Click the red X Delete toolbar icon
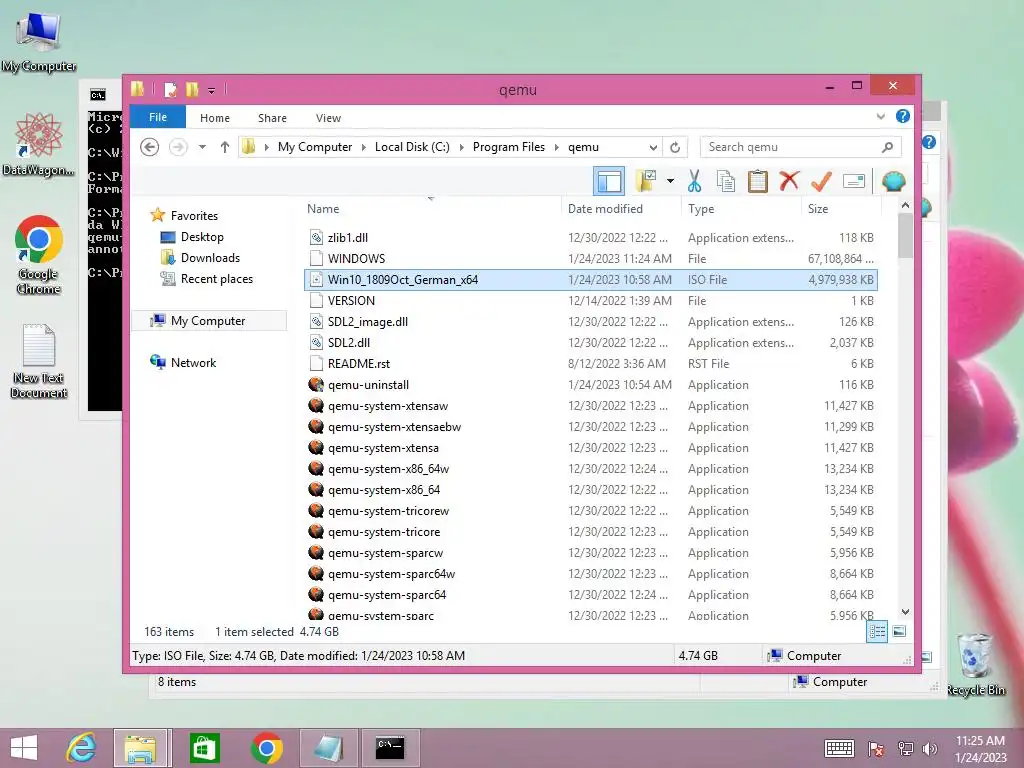 coord(789,180)
